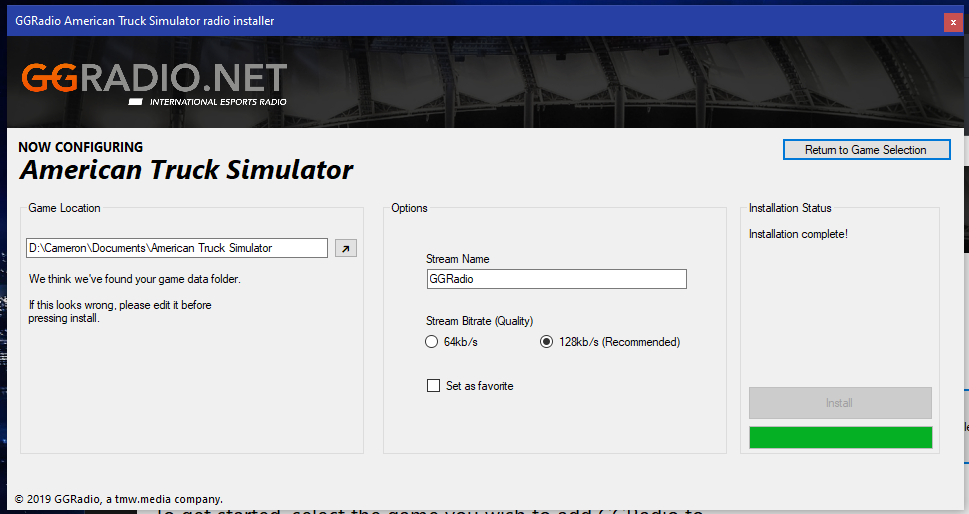Image resolution: width=969 pixels, height=514 pixels.
Task: Click the '© 2019 GGRadio, a tmw.media company.' footer
Action: 118,499
